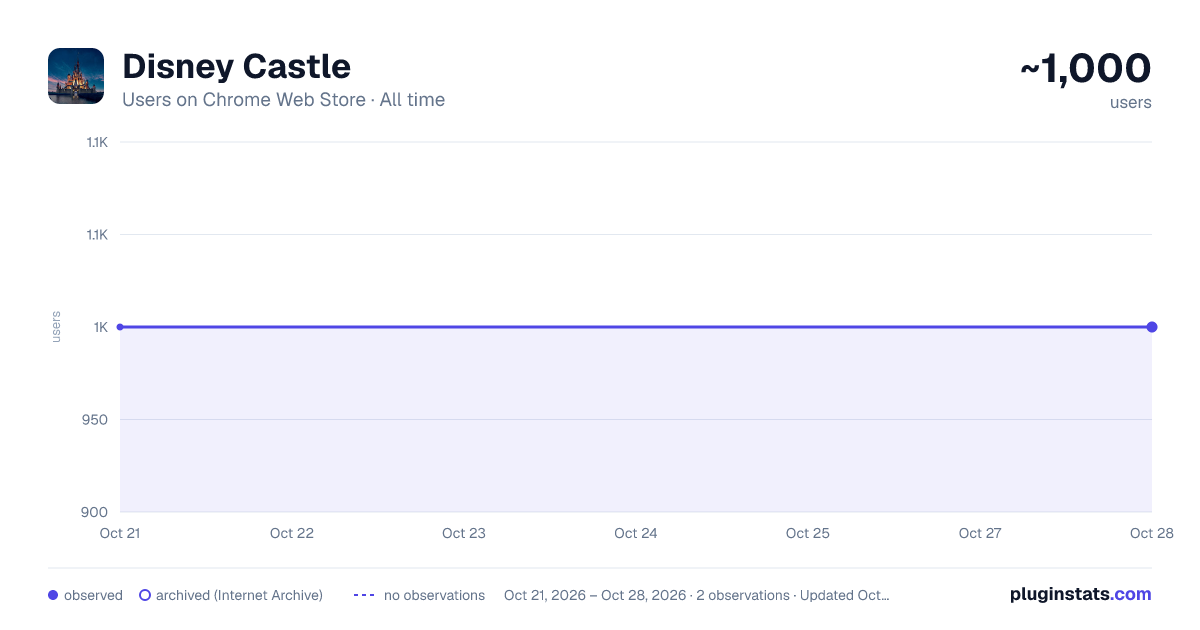This screenshot has width=1200, height=630.
Task: Click the date range and observations summary text
Action: click(697, 595)
